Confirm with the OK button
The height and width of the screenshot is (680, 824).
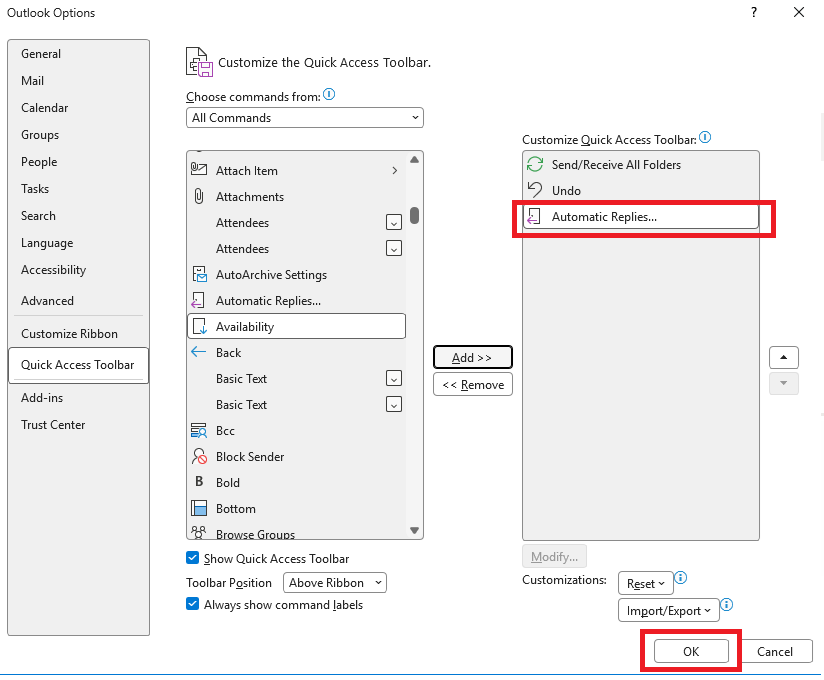coord(691,651)
